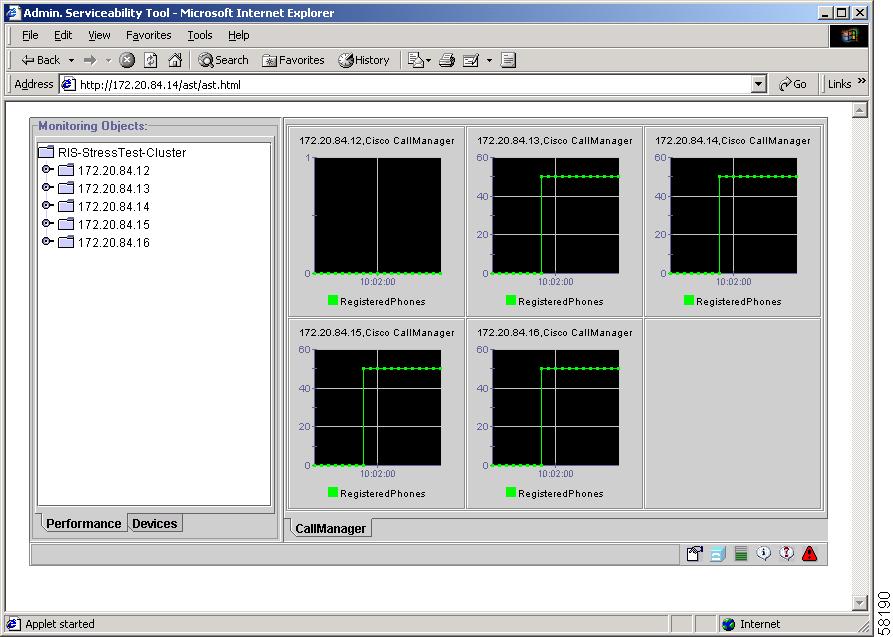
Task: Open the Edit menu
Action: [63, 35]
